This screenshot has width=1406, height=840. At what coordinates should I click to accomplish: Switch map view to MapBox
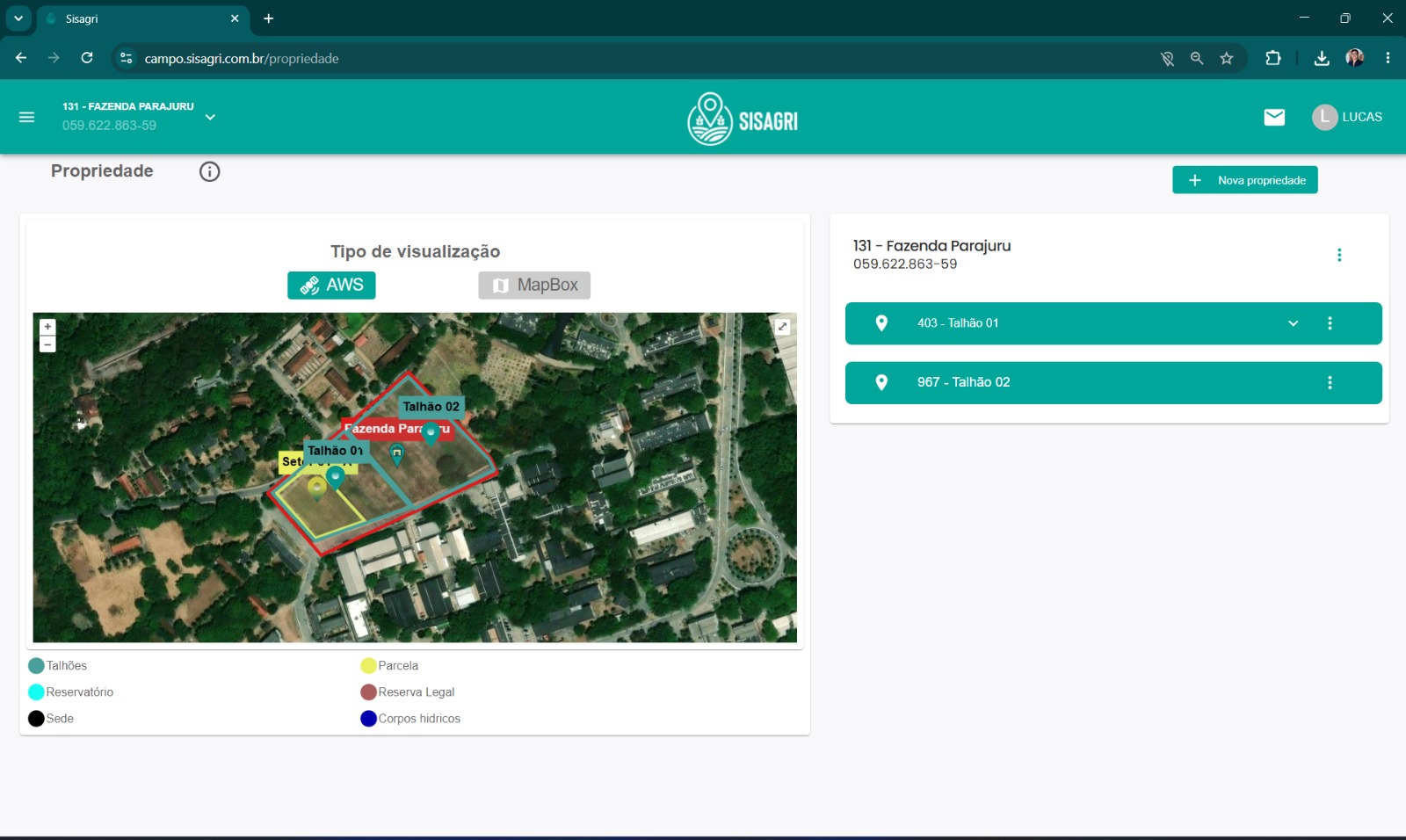[534, 285]
